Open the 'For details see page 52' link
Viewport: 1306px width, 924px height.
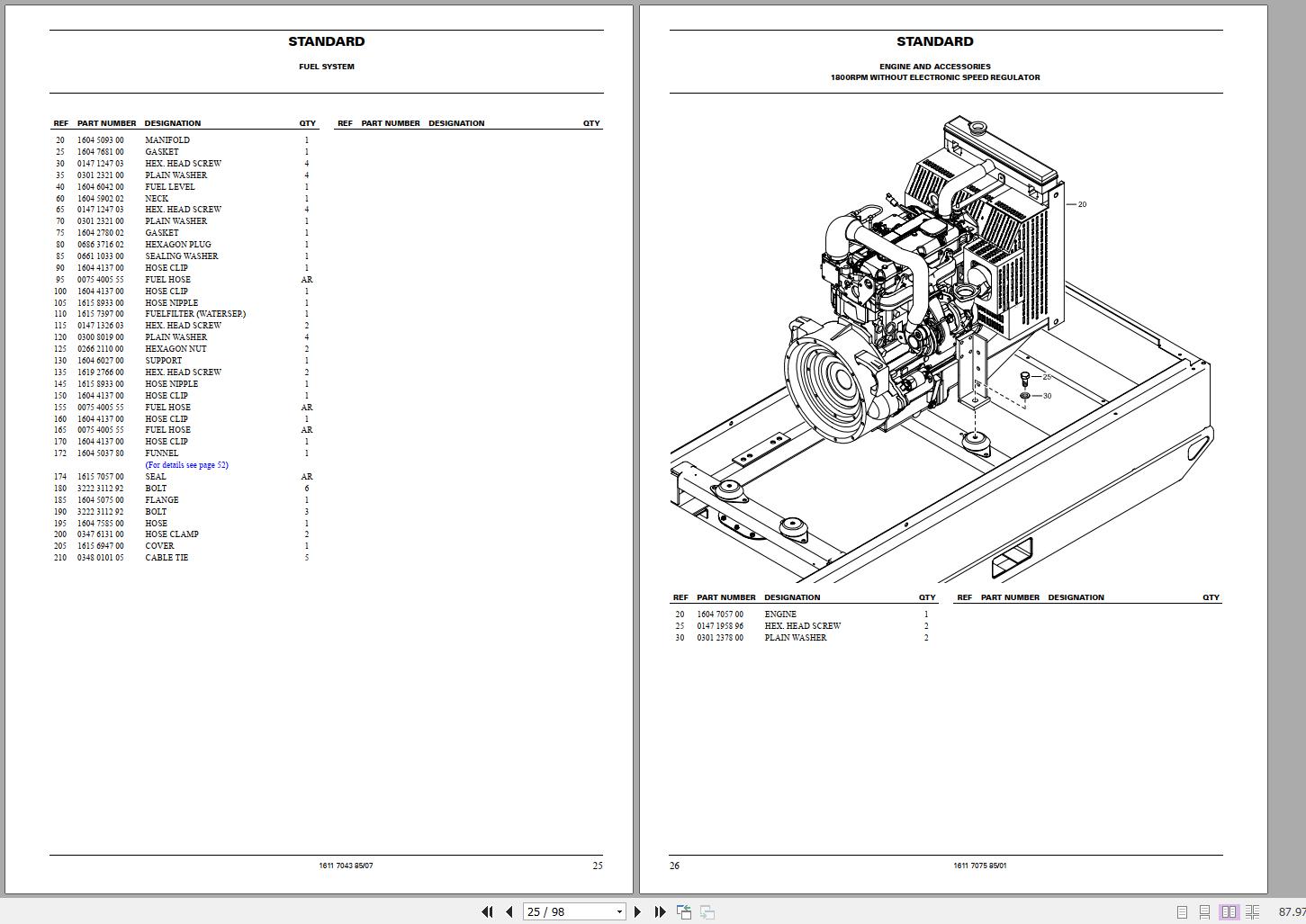[x=187, y=465]
